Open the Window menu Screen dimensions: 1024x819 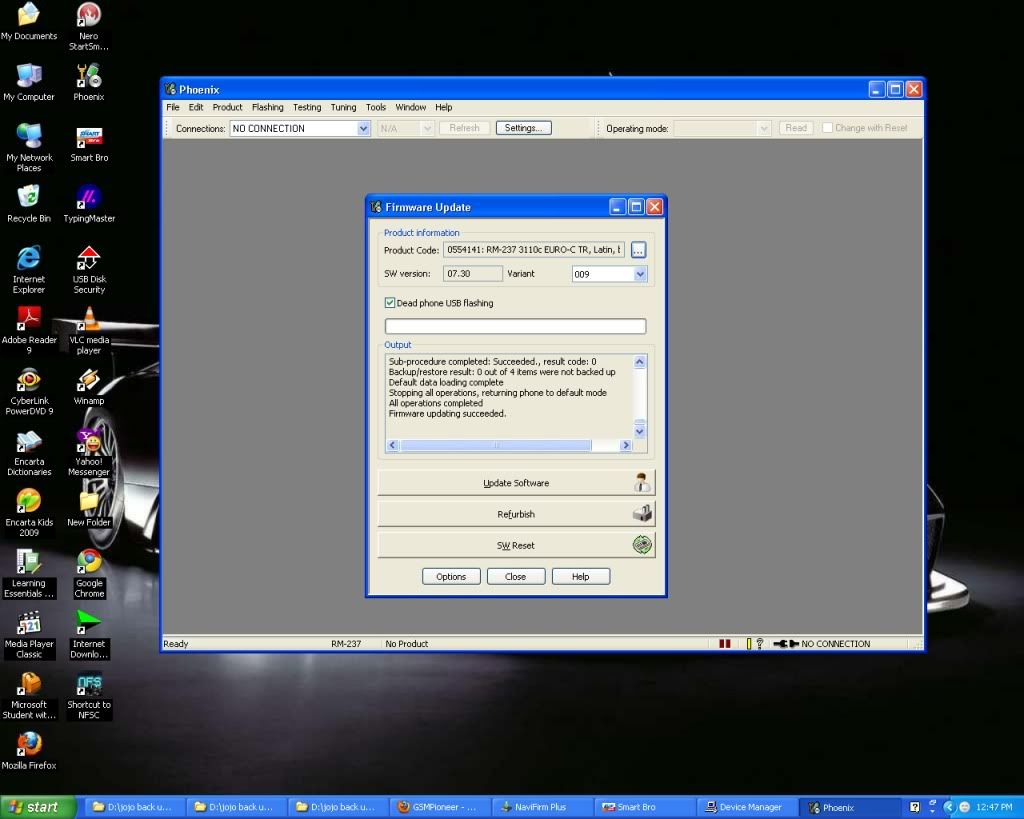[411, 107]
